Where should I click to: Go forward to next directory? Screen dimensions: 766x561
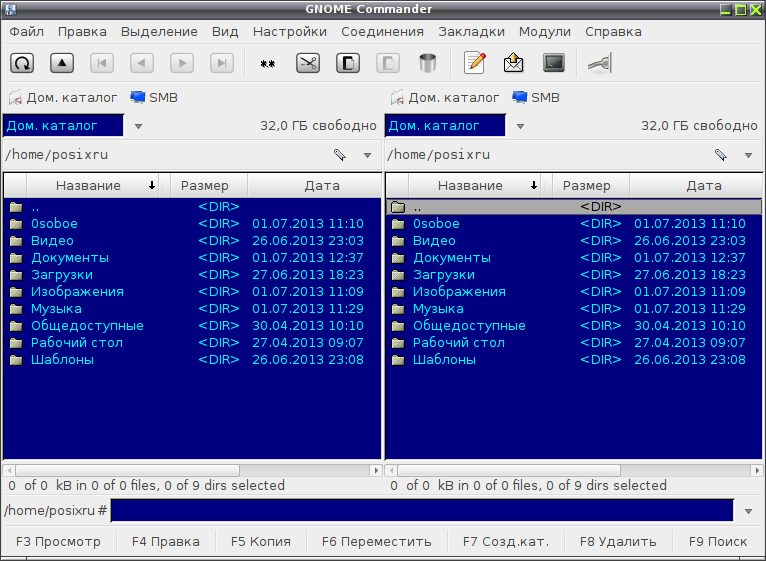pos(182,63)
